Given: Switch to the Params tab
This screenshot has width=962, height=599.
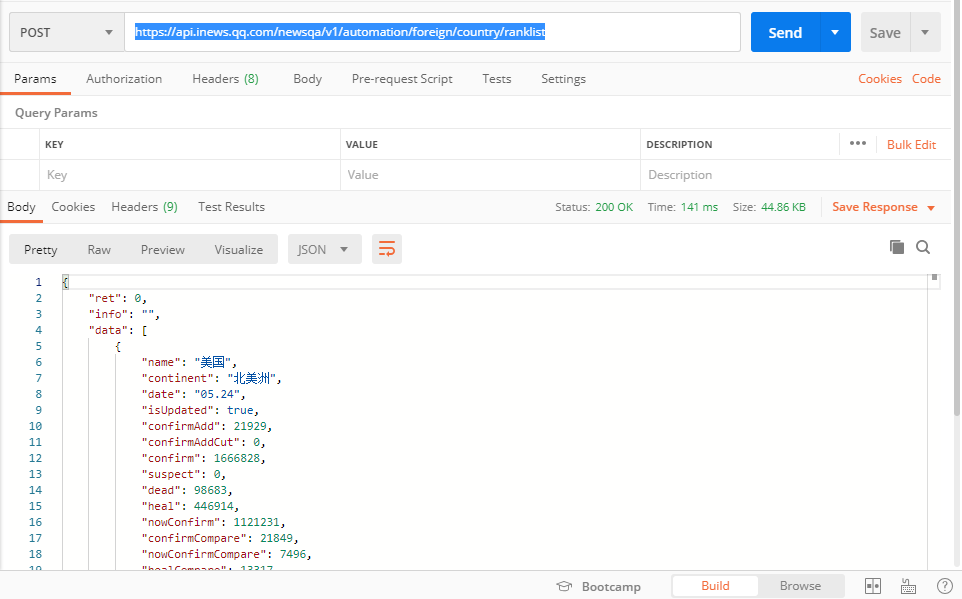Looking at the screenshot, I should tap(36, 79).
